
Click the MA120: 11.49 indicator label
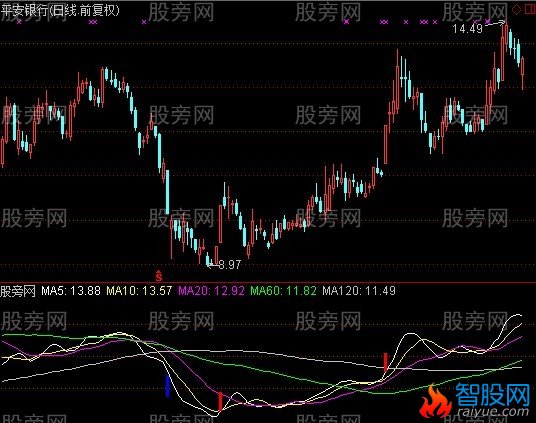pyautogui.click(x=359, y=291)
